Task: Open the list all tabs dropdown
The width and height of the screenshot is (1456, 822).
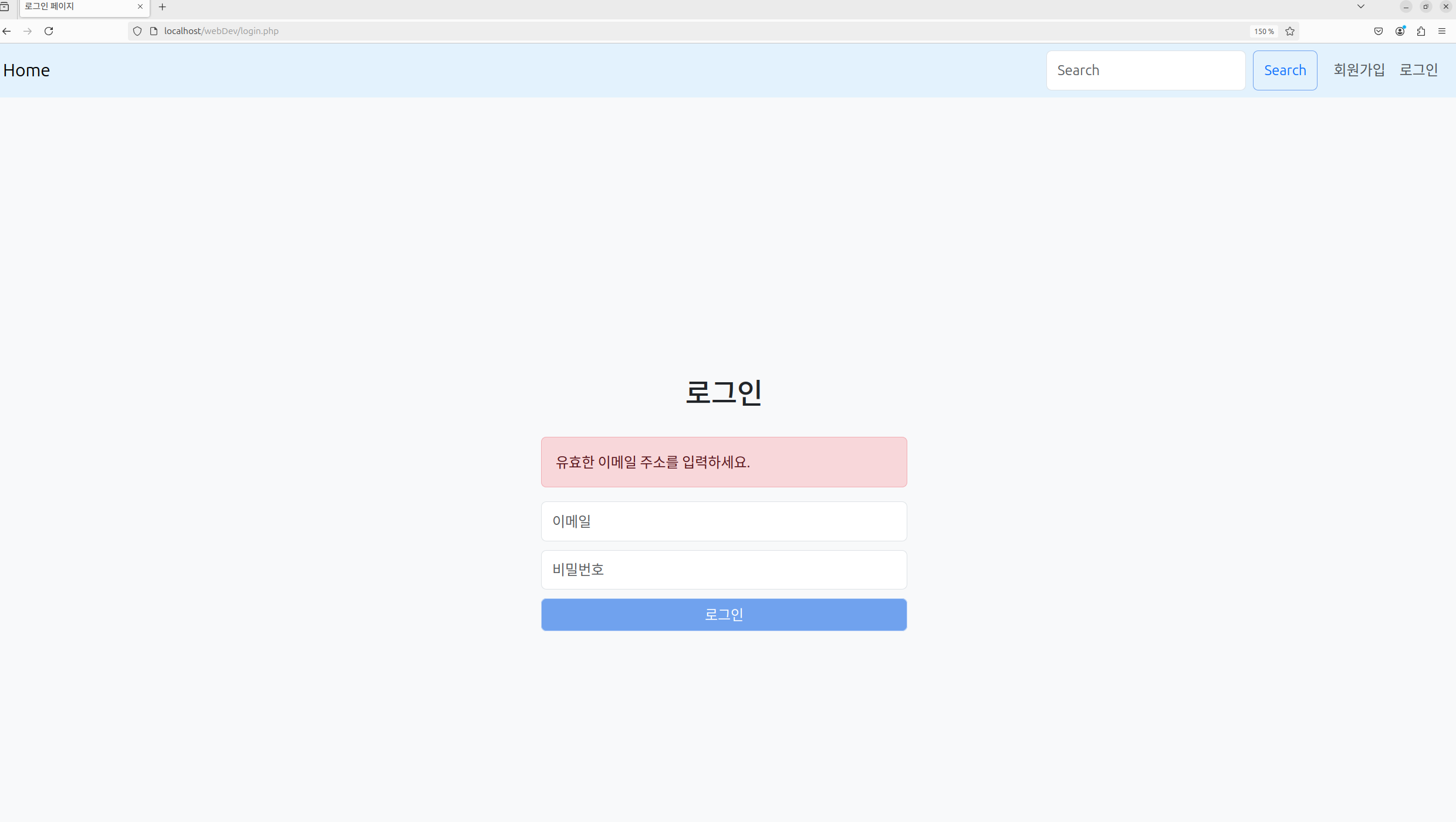Action: click(x=1360, y=6)
